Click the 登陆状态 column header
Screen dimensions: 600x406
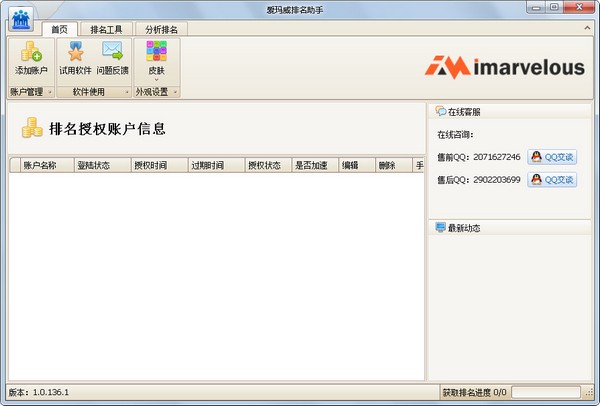click(102, 165)
